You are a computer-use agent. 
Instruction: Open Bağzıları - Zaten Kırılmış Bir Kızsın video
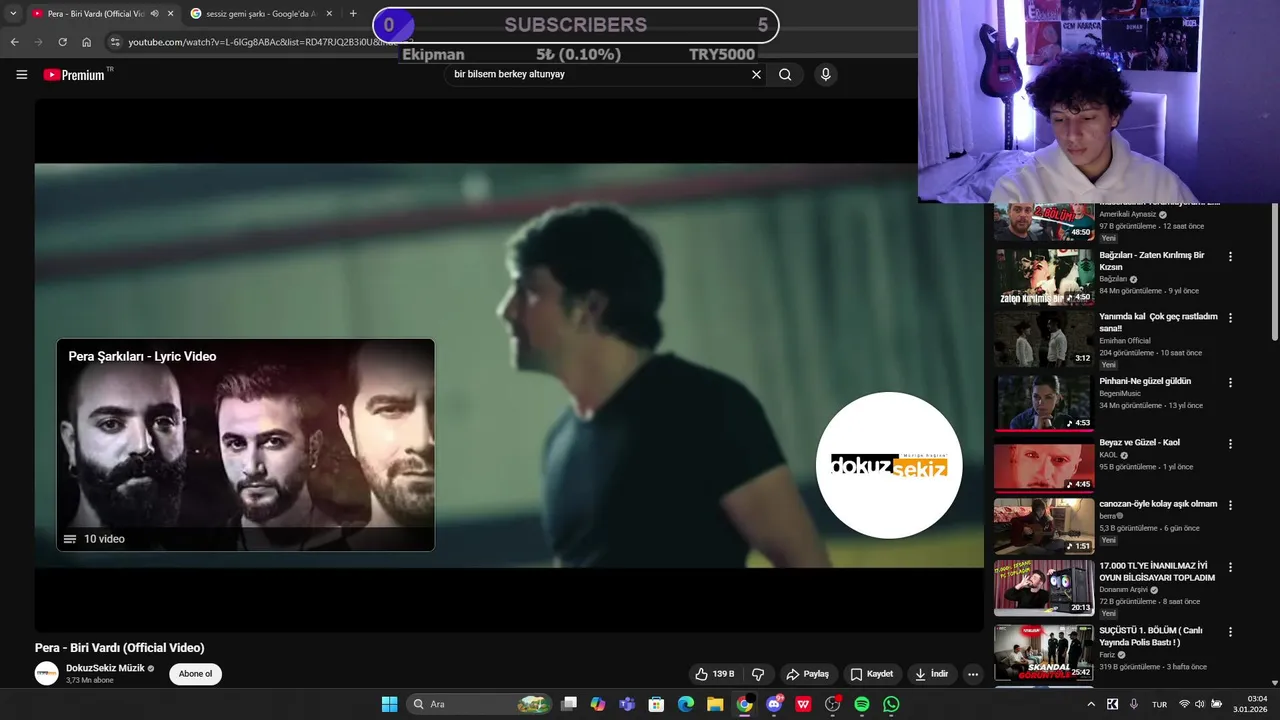(1152, 261)
